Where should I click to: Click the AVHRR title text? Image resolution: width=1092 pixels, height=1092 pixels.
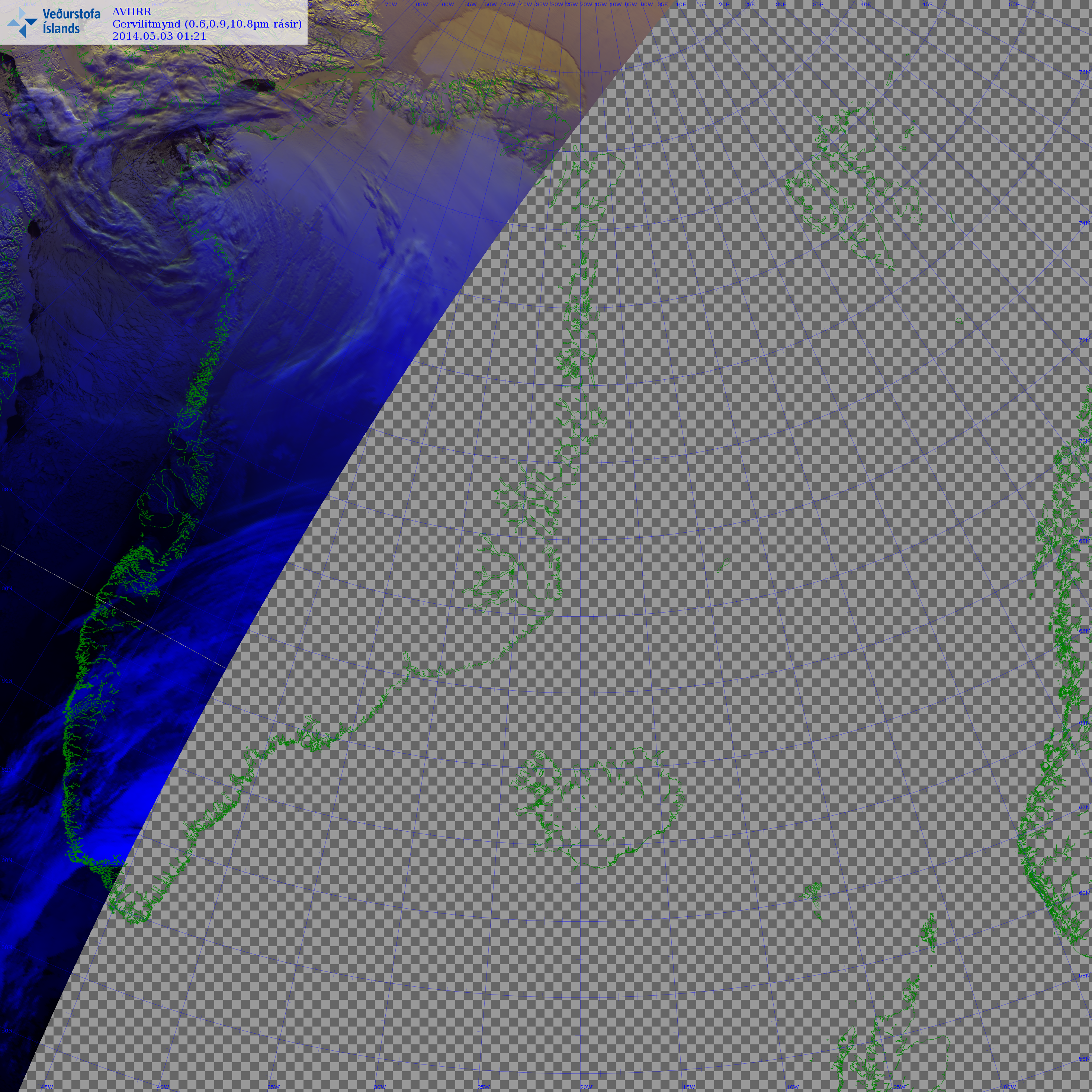click(132, 12)
